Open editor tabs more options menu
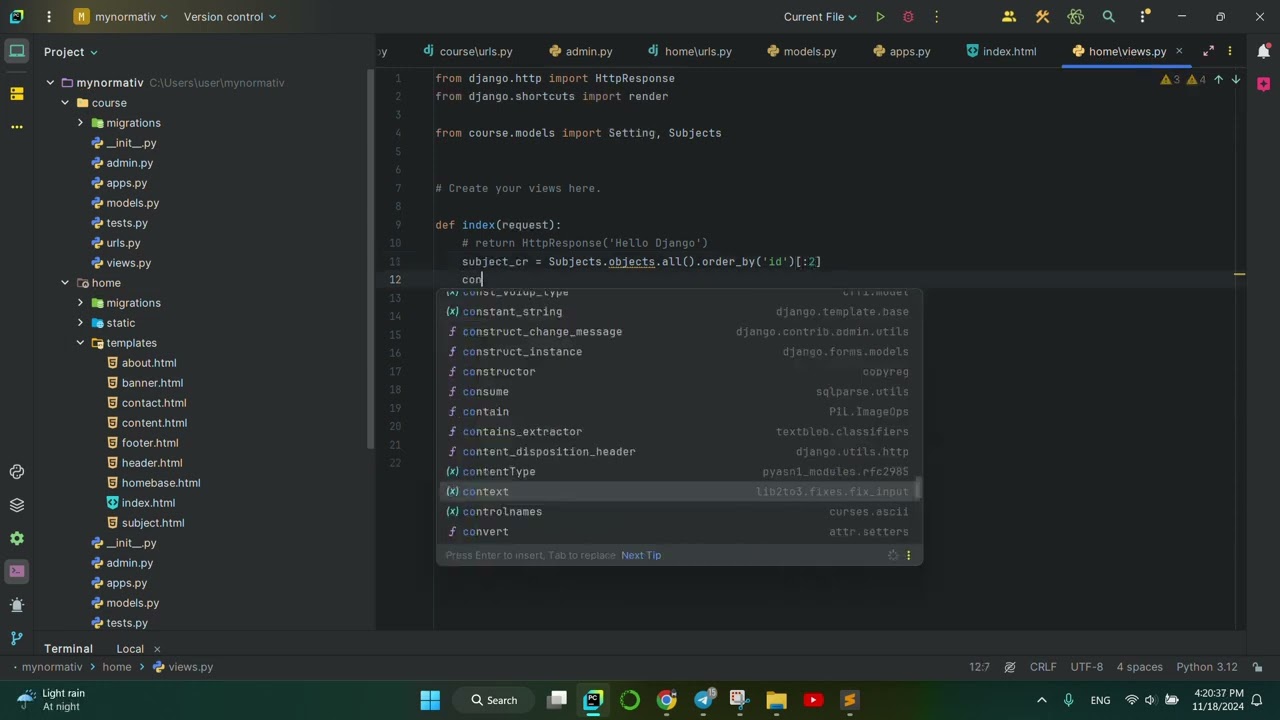 pos(1230,51)
